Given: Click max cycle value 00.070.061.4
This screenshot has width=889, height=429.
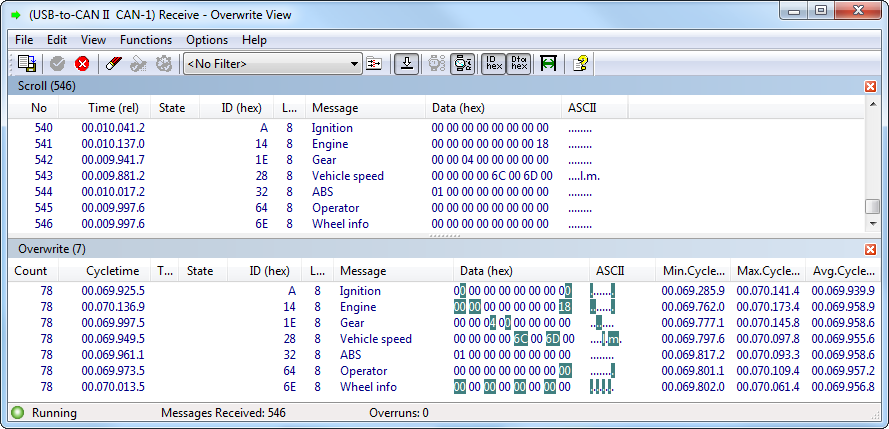Looking at the screenshot, I should point(768,386).
